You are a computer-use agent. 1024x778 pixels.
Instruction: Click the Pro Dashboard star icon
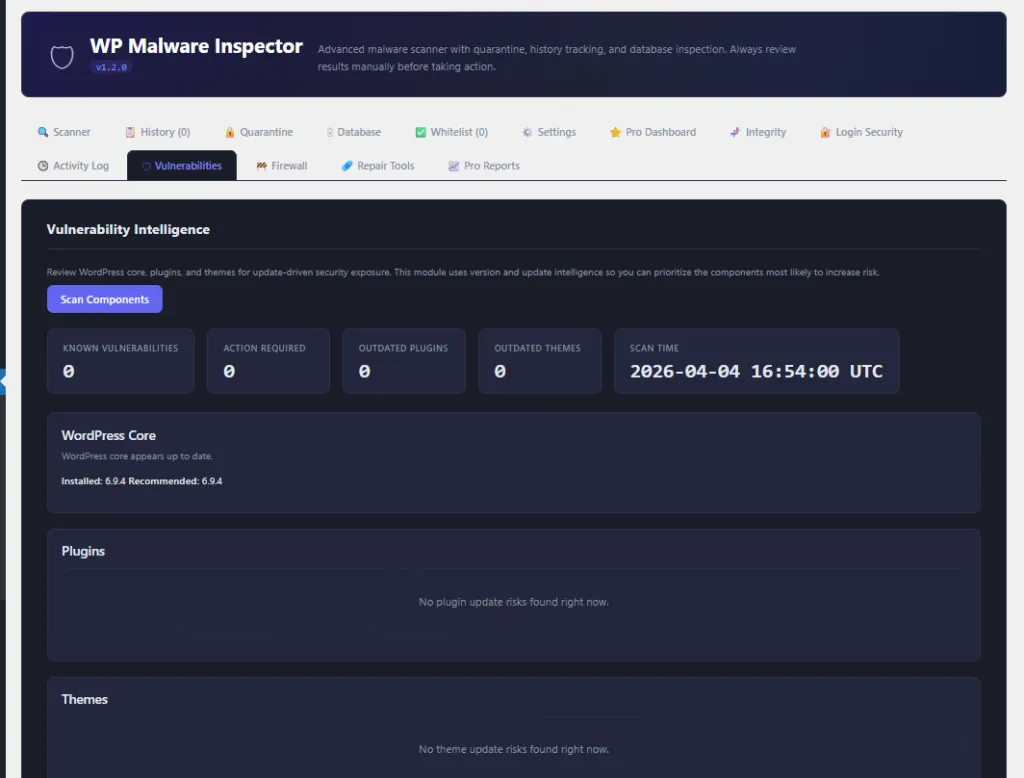pos(616,131)
